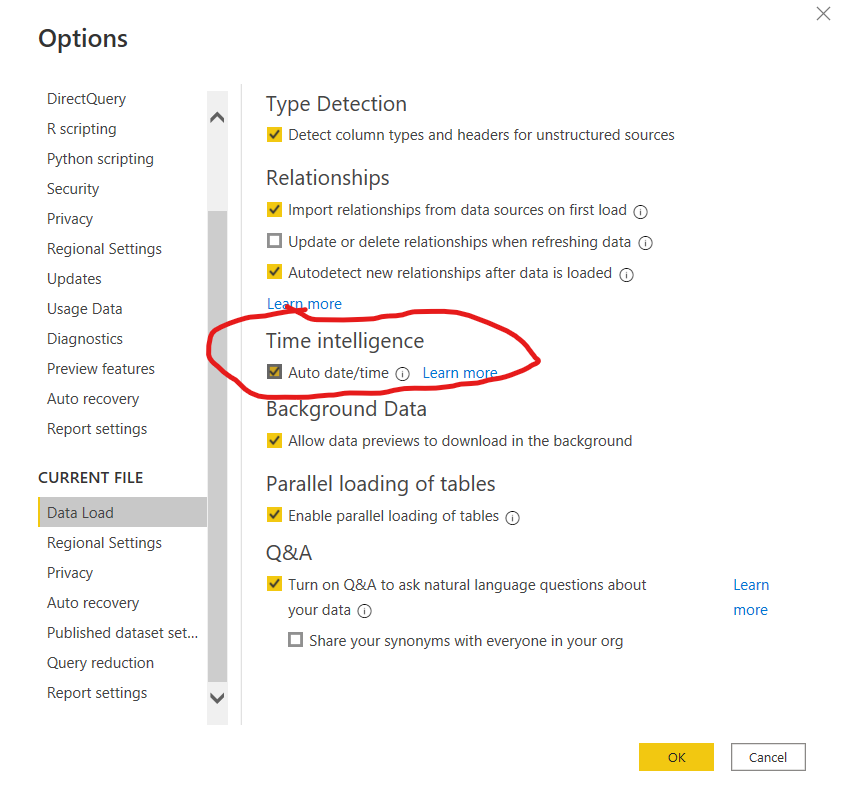
Task: Confirm changes with the OK button
Action: pos(676,757)
